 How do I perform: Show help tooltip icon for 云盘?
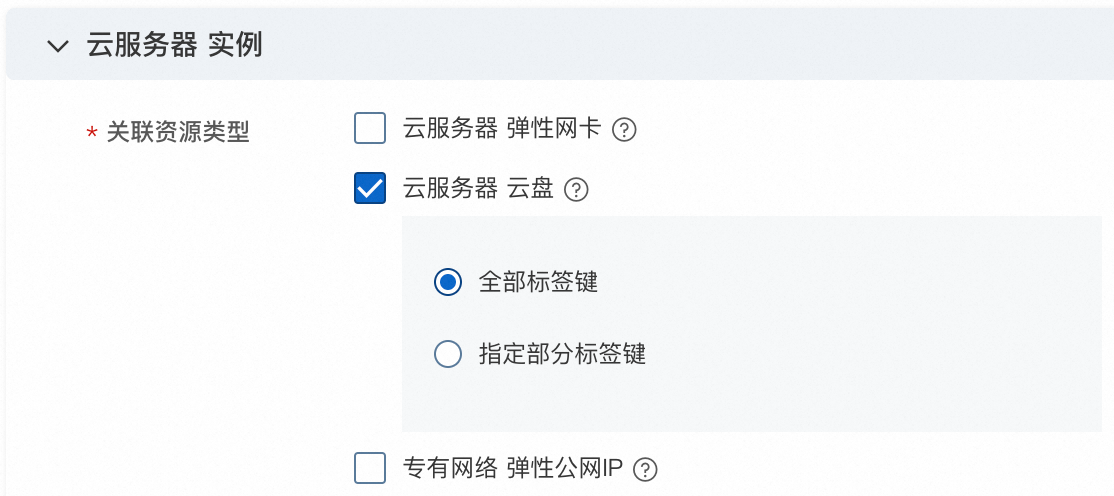coord(576,189)
